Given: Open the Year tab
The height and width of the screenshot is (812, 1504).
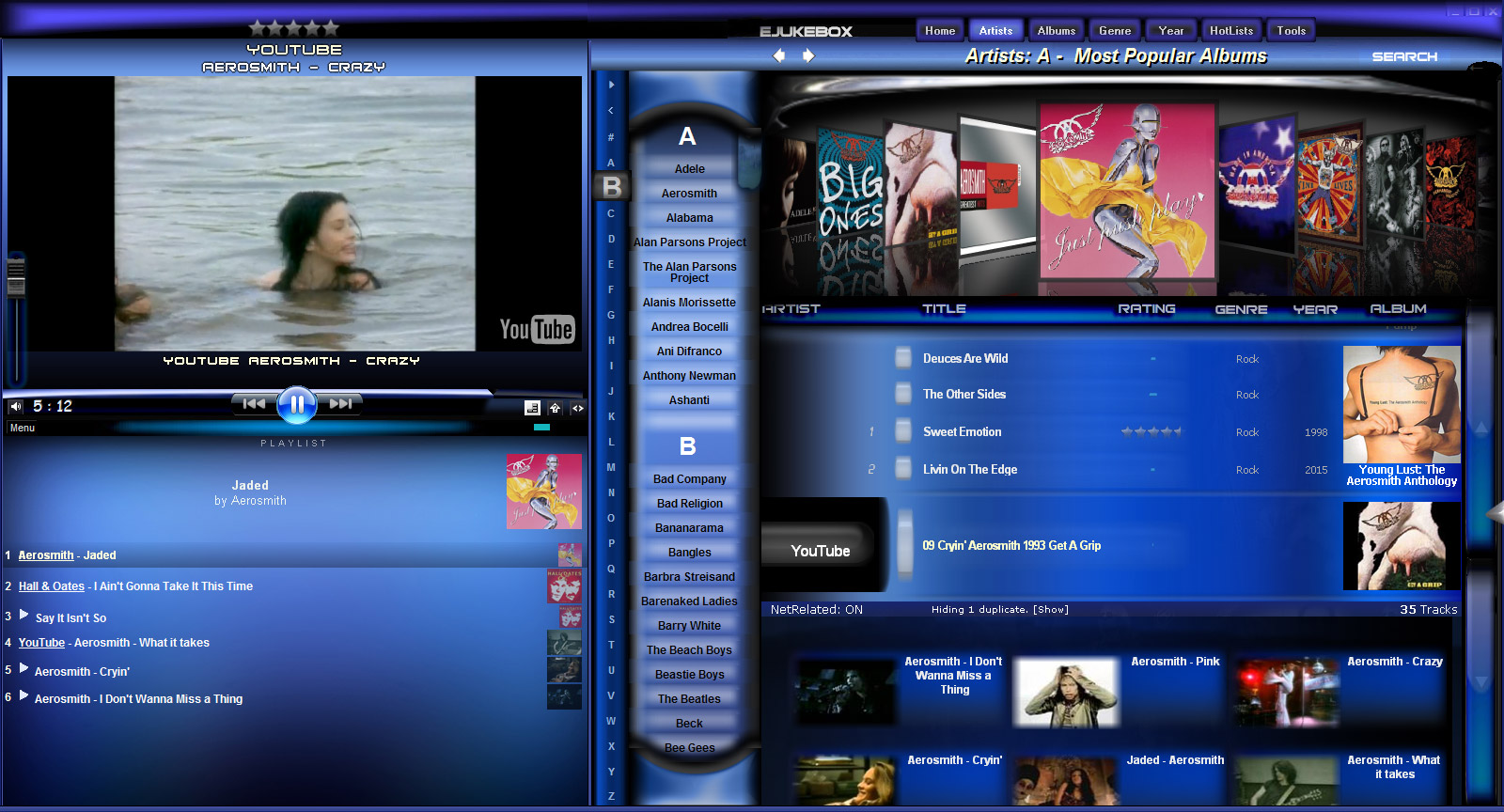Looking at the screenshot, I should [x=1171, y=31].
